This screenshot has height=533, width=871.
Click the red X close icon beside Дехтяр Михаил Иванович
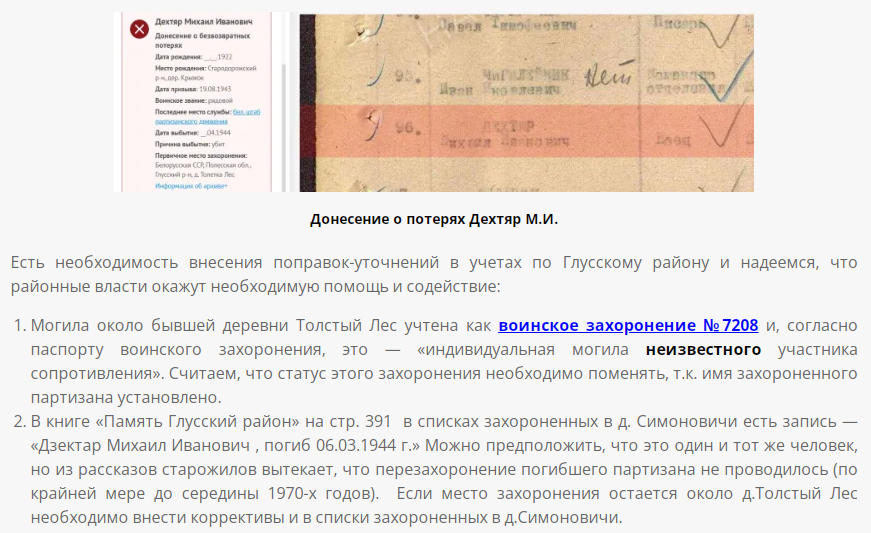coord(139,28)
